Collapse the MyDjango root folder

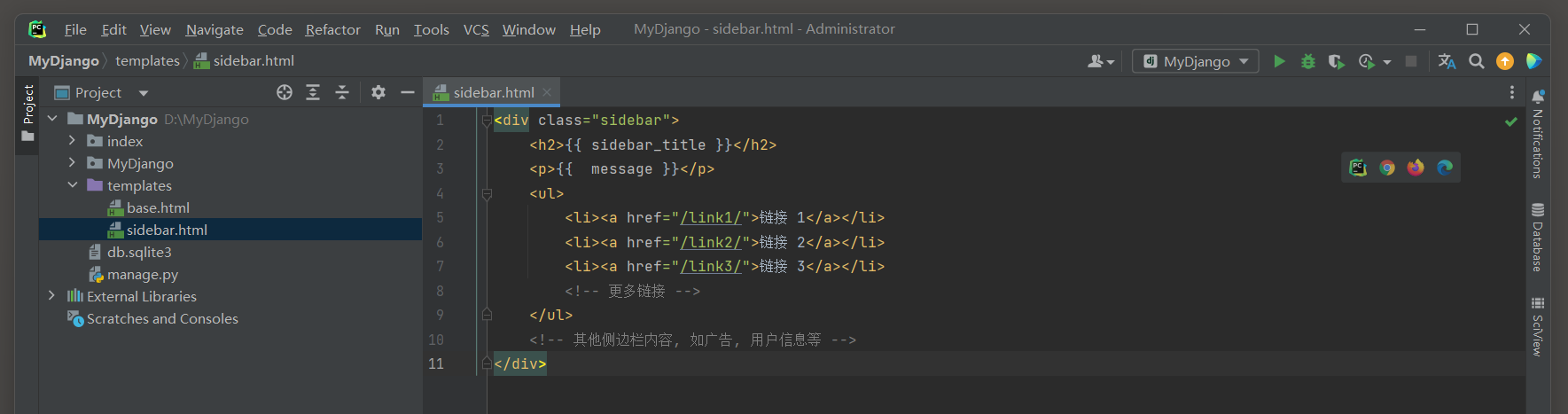click(x=52, y=119)
